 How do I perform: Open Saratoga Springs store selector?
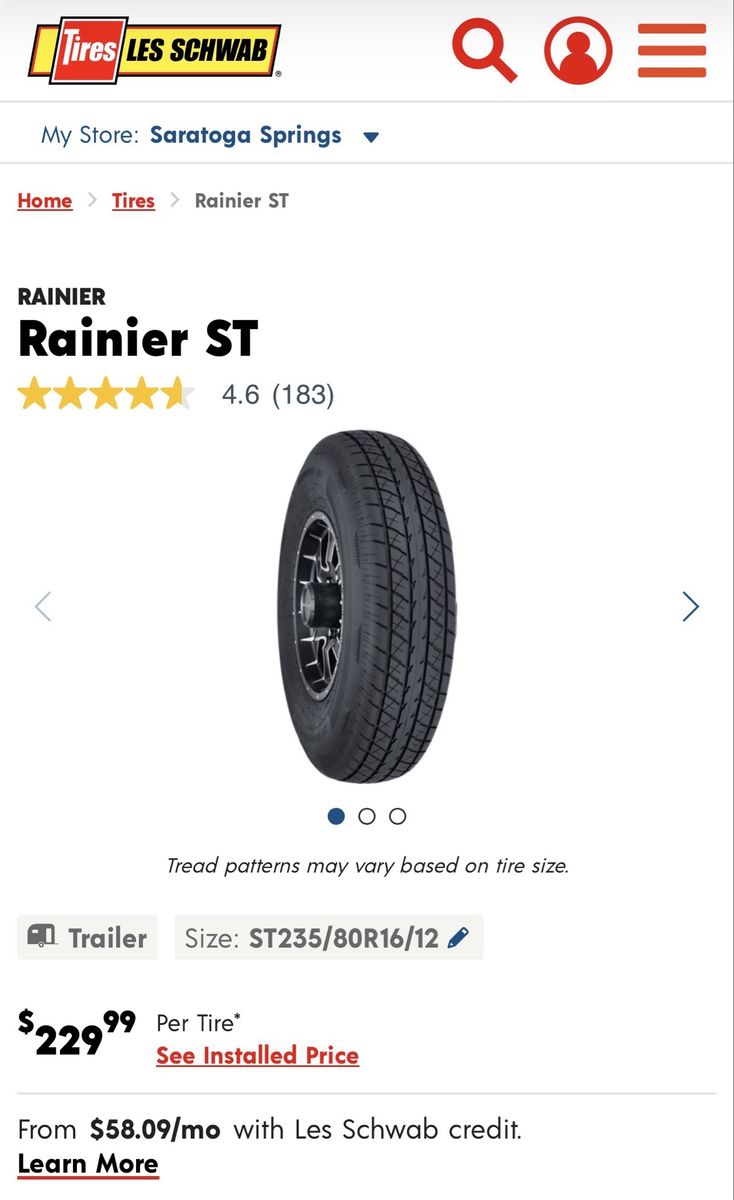246,135
